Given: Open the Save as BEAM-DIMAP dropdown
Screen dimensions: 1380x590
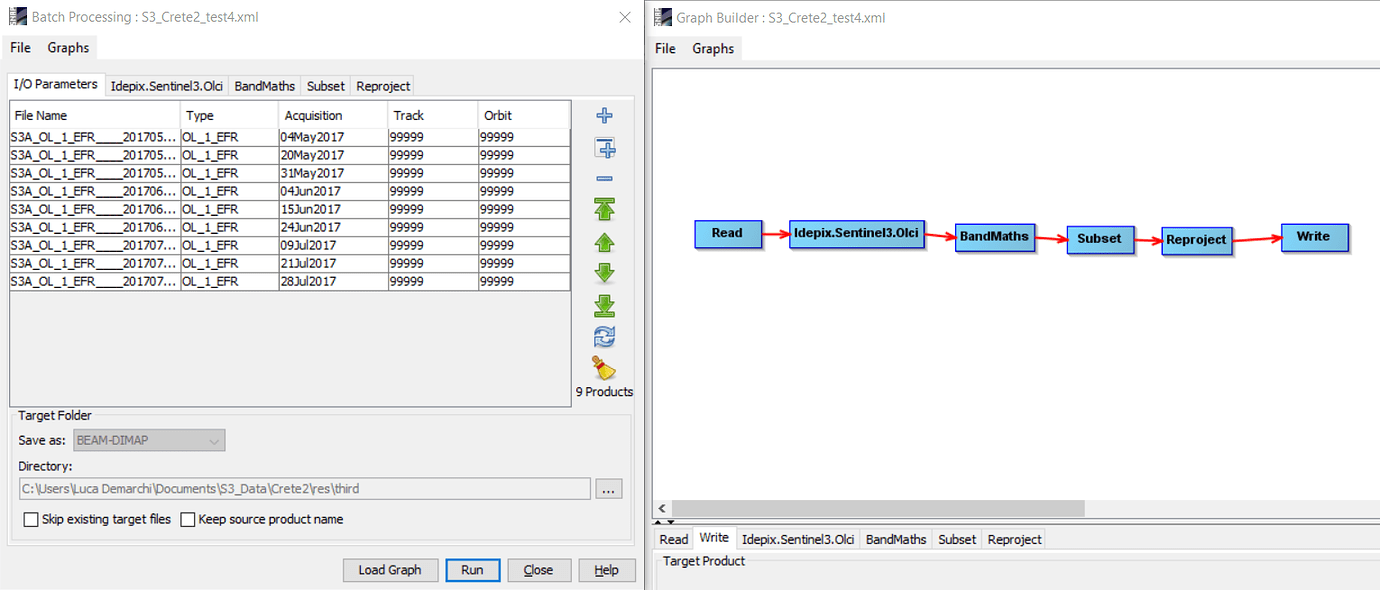Looking at the screenshot, I should (x=149, y=441).
